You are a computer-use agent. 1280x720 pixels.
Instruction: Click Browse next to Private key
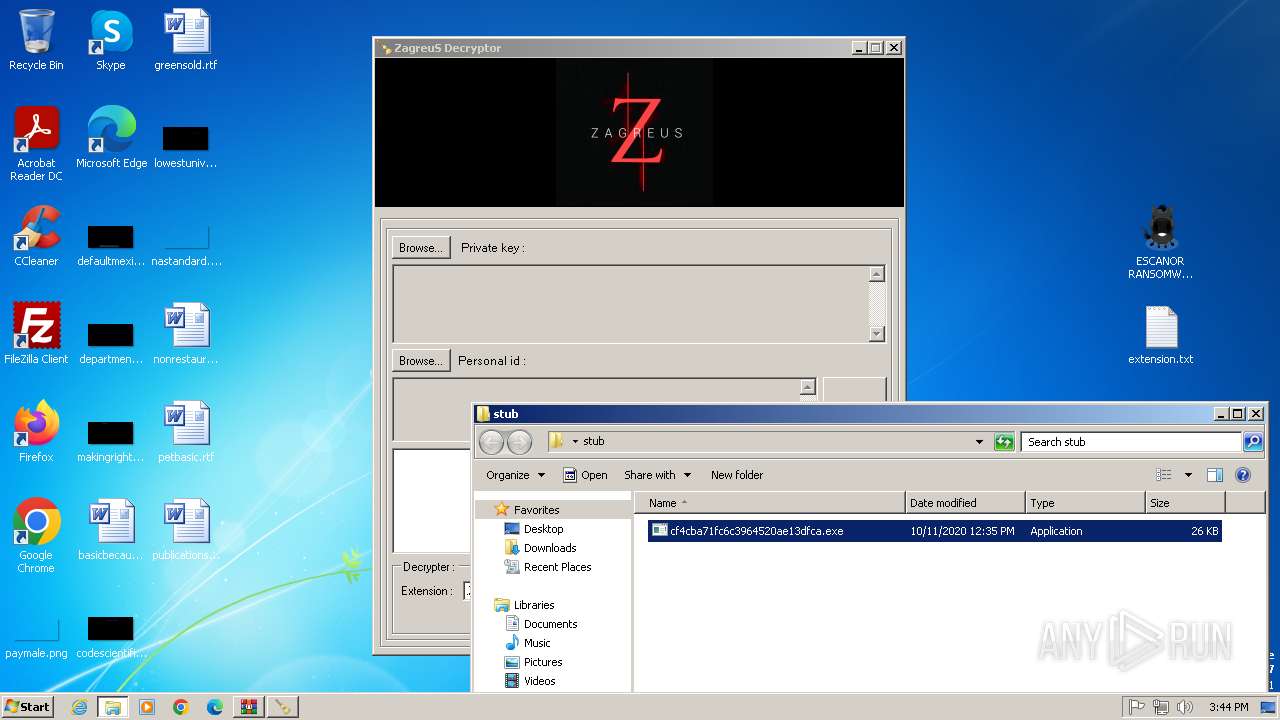coord(421,248)
